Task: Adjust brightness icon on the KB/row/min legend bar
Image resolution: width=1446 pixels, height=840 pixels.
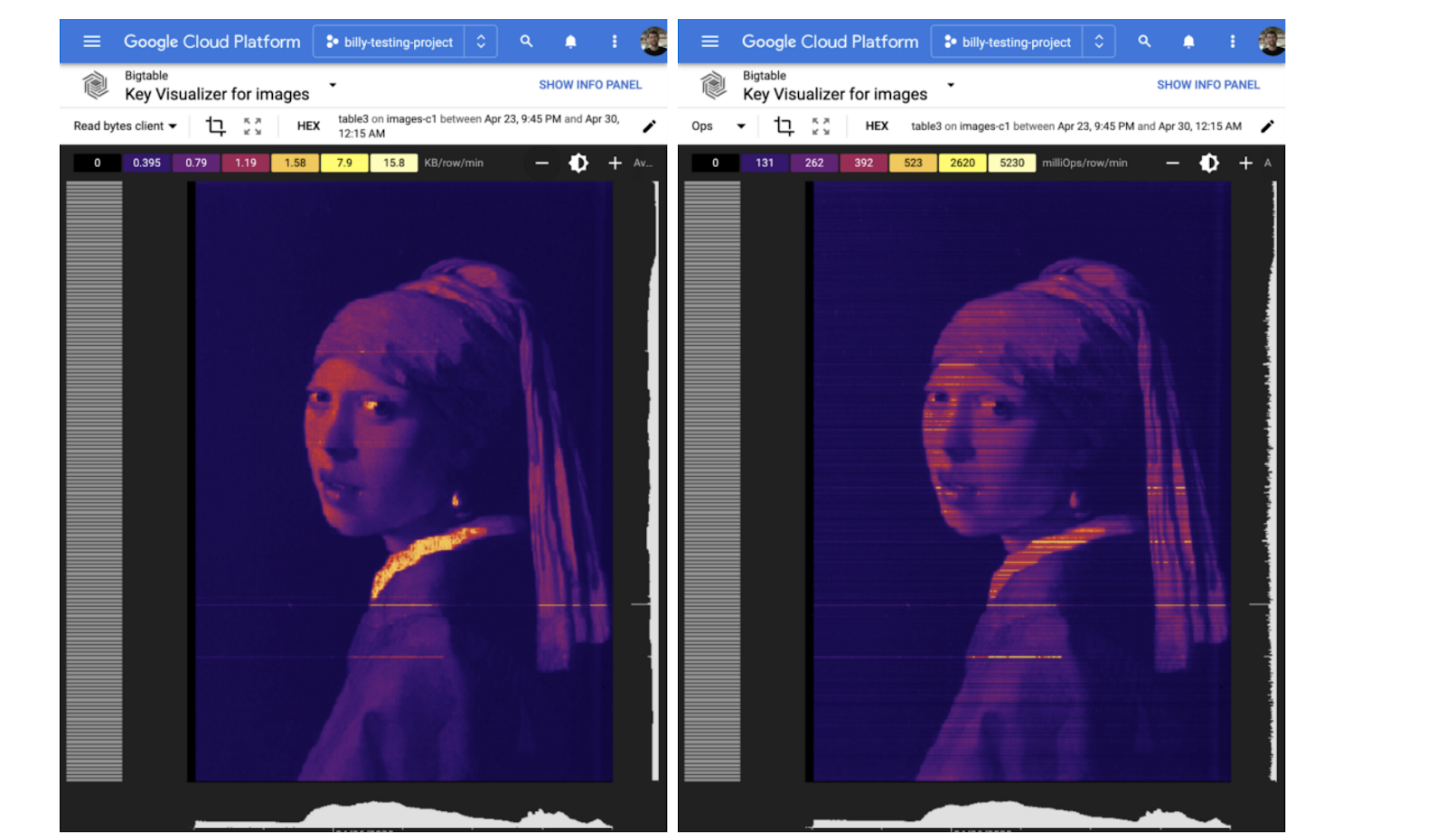Action: point(578,163)
